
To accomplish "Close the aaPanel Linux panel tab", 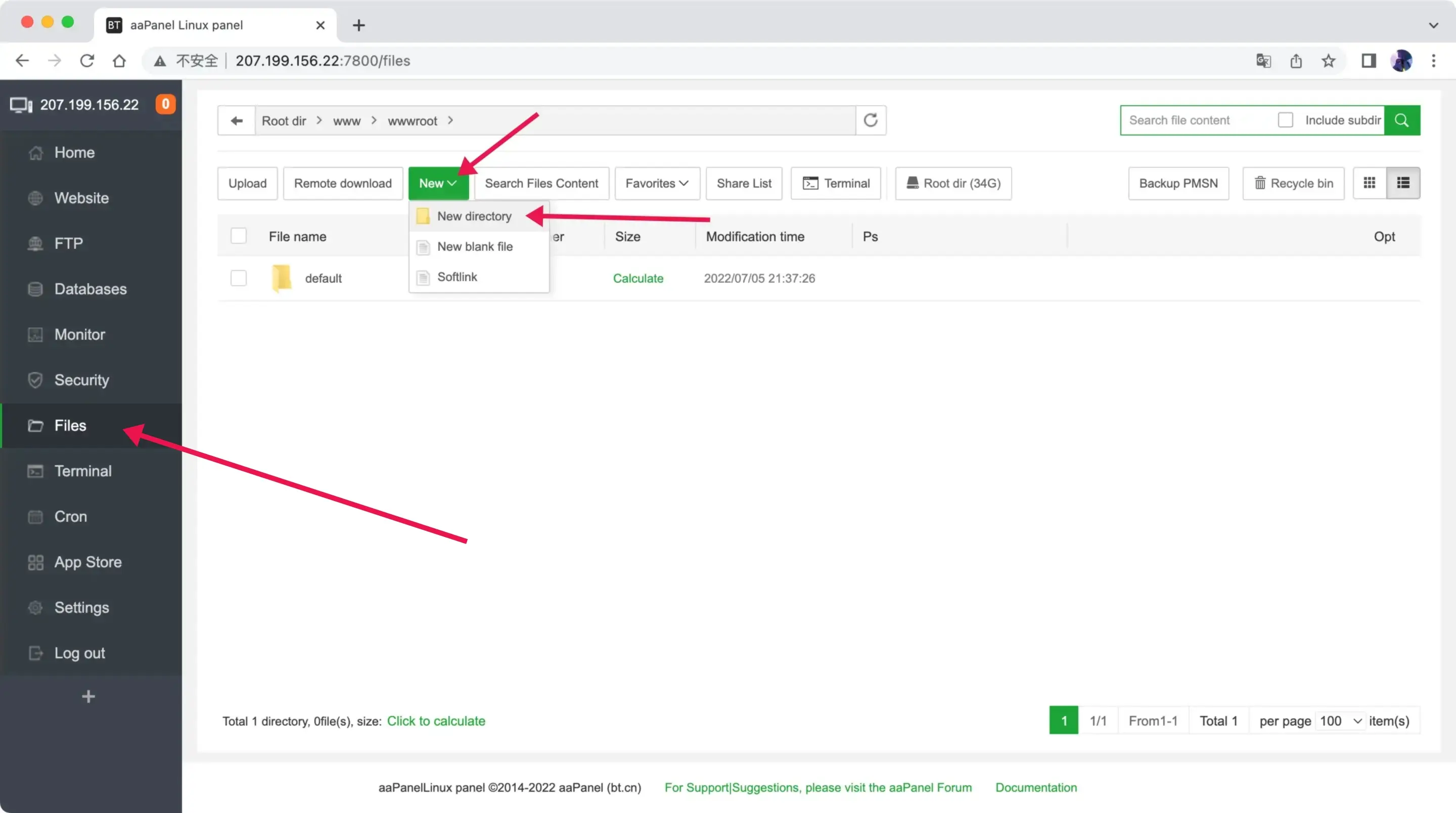I will (320, 25).
